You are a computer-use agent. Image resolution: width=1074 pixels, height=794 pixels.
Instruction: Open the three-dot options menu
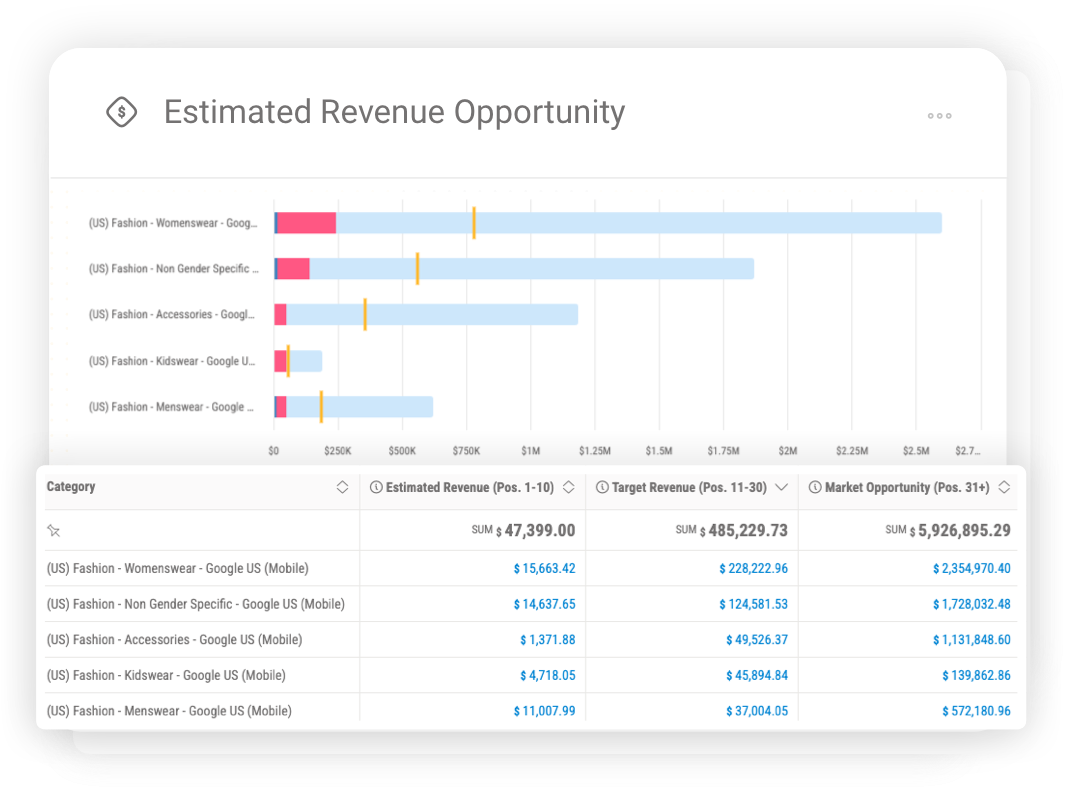[939, 116]
